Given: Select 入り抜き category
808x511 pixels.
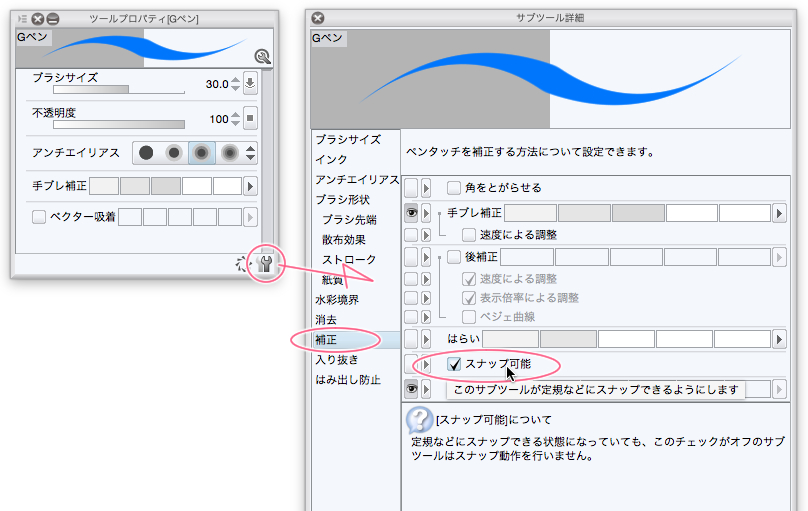Looking at the screenshot, I should [x=336, y=360].
